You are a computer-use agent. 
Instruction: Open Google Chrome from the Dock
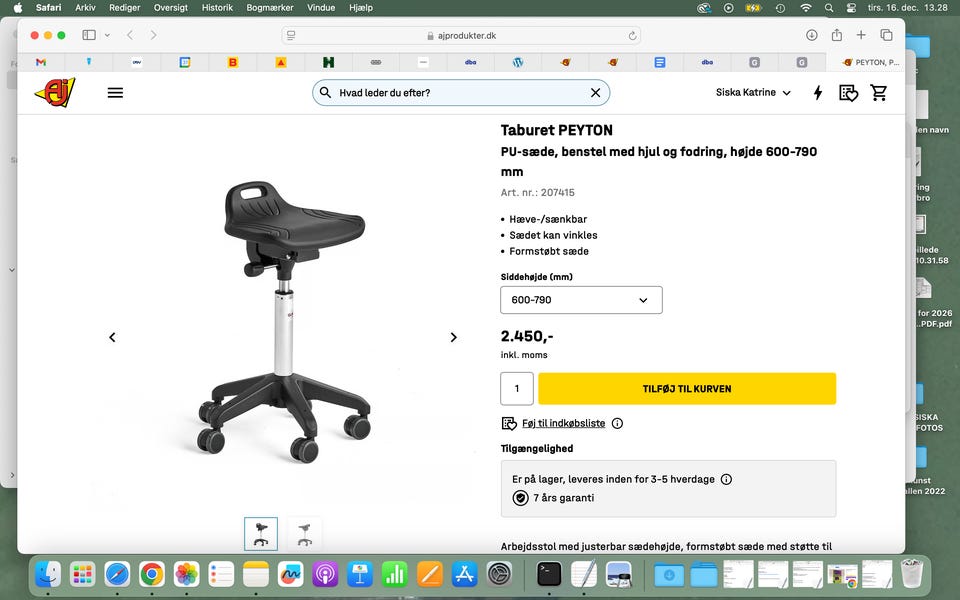point(152,574)
